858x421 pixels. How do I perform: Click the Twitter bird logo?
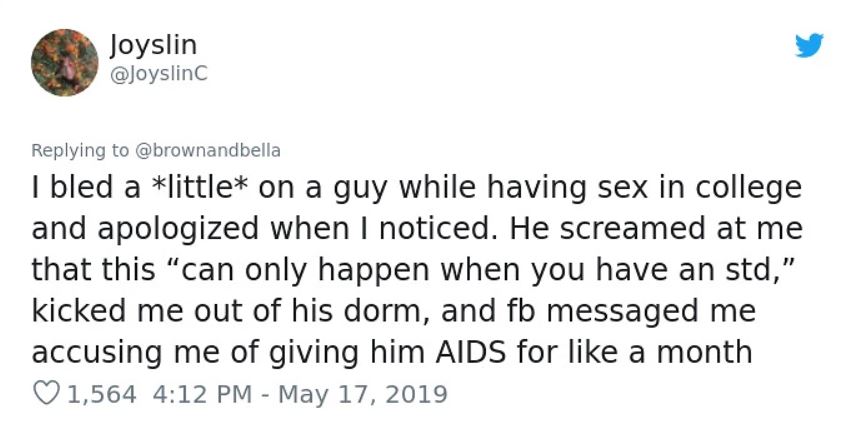point(809,46)
